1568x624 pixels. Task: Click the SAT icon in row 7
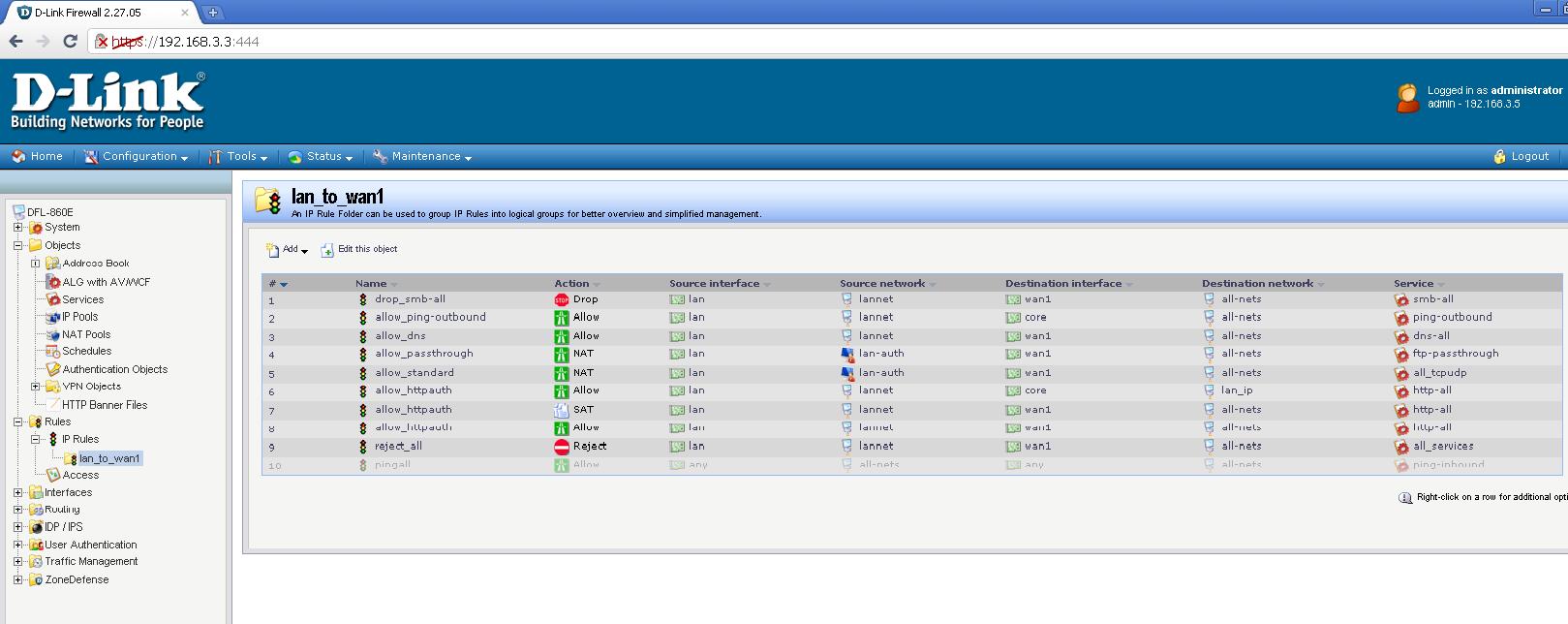tap(561, 410)
